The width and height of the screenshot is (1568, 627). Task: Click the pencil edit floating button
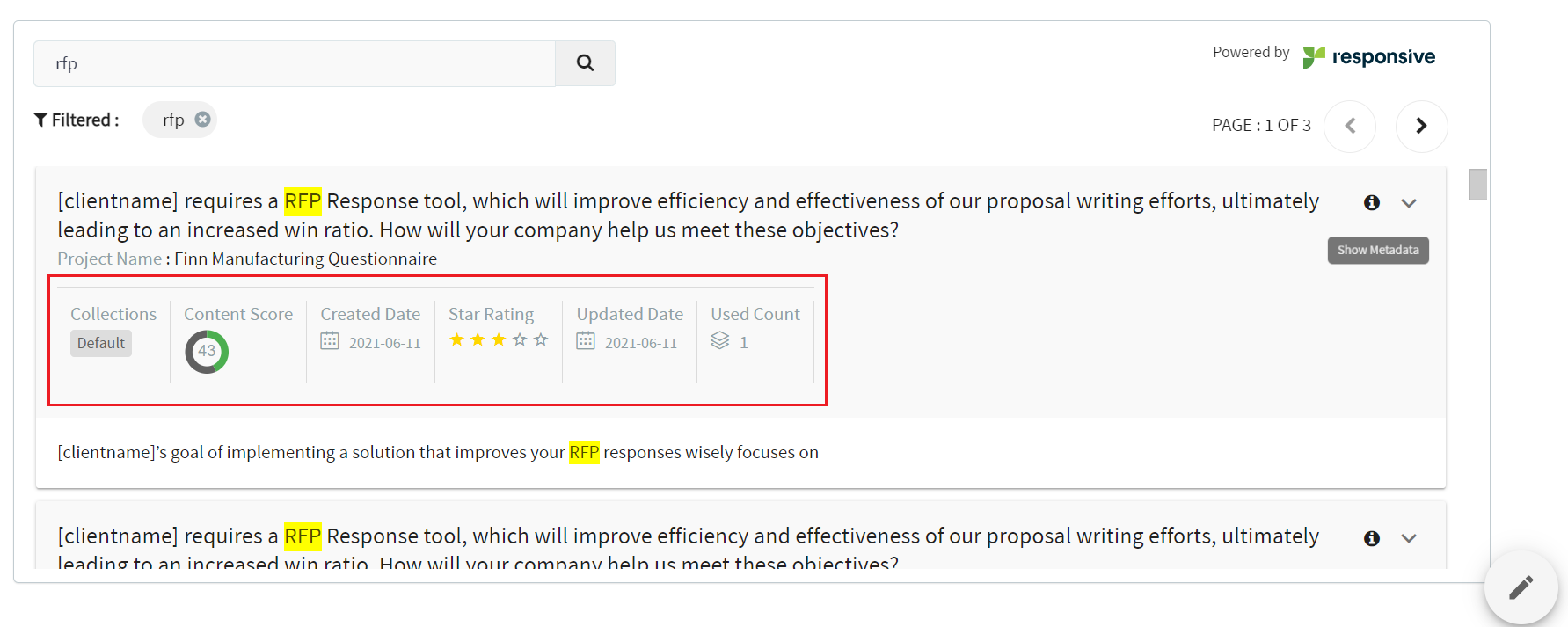click(1521, 587)
